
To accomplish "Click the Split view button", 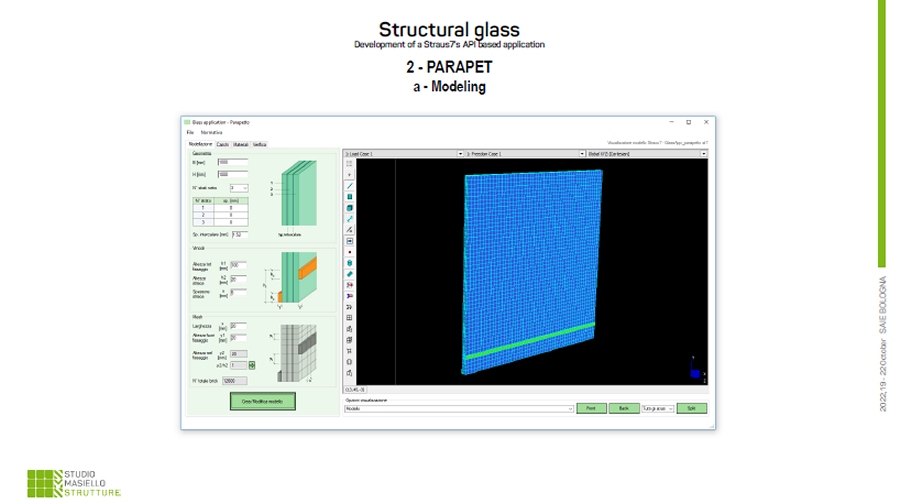I will point(689,409).
